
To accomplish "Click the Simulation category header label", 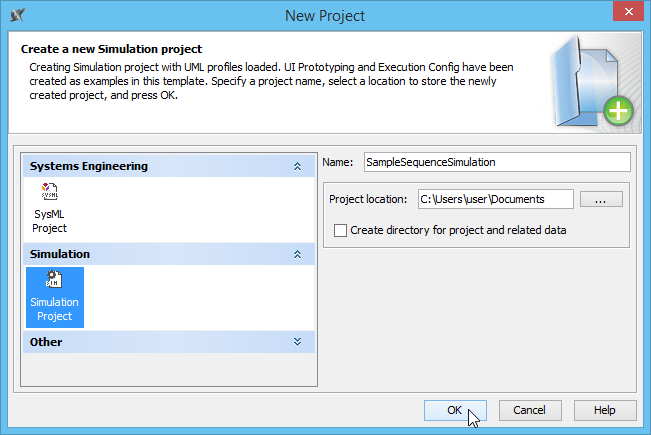I will coord(60,255).
